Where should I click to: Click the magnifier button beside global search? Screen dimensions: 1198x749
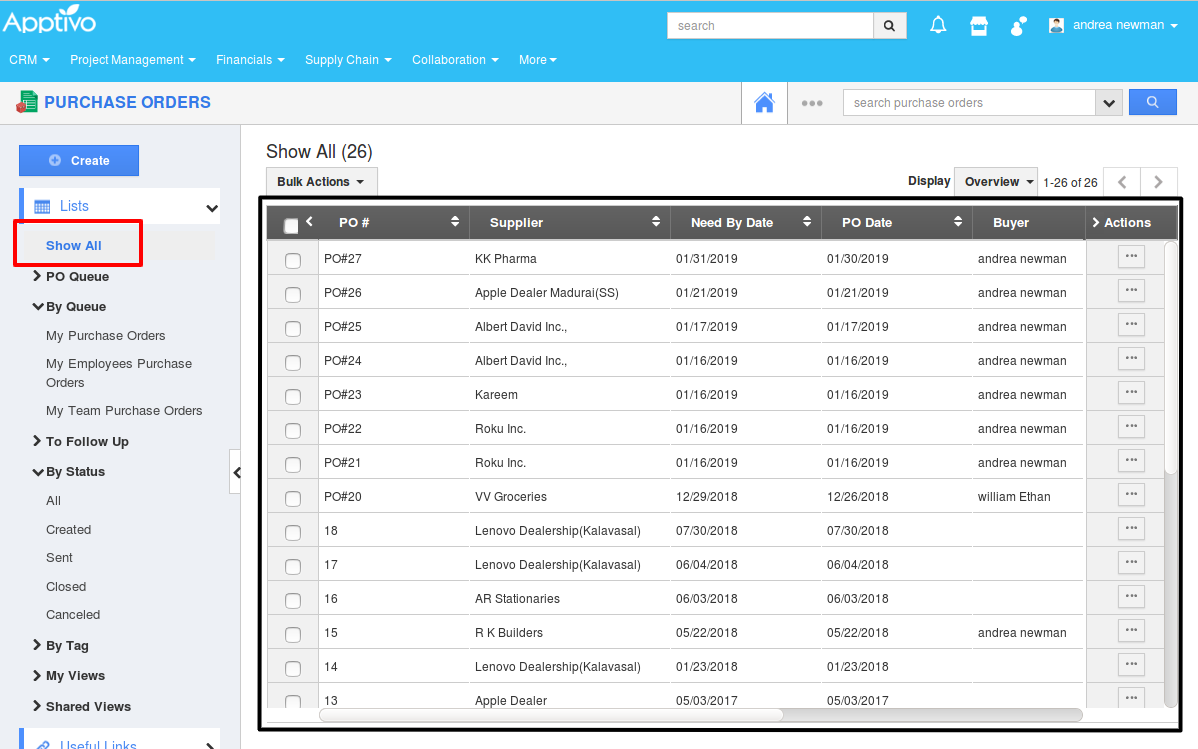[889, 26]
